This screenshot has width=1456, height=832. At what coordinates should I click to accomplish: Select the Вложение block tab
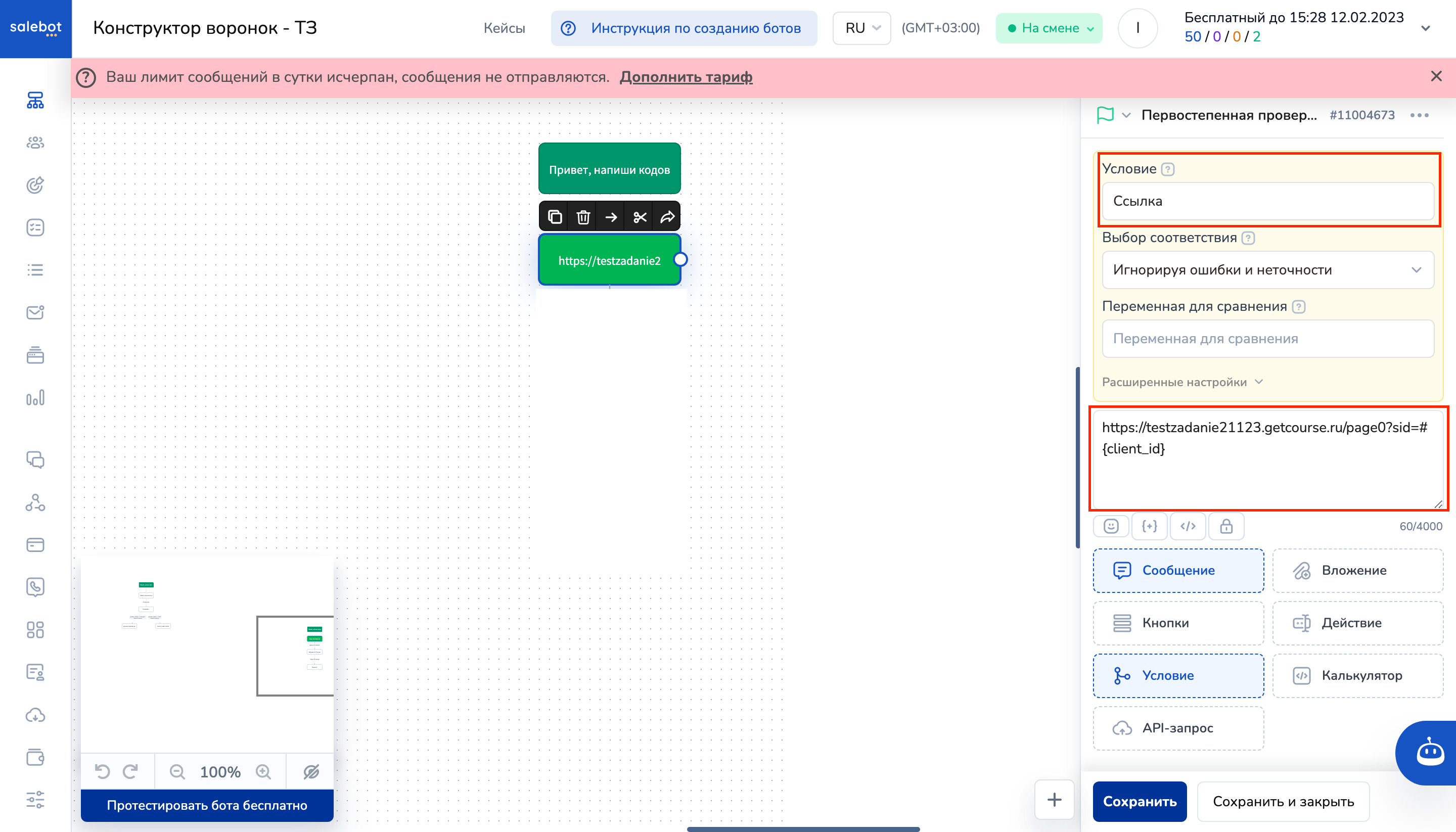click(x=1358, y=570)
